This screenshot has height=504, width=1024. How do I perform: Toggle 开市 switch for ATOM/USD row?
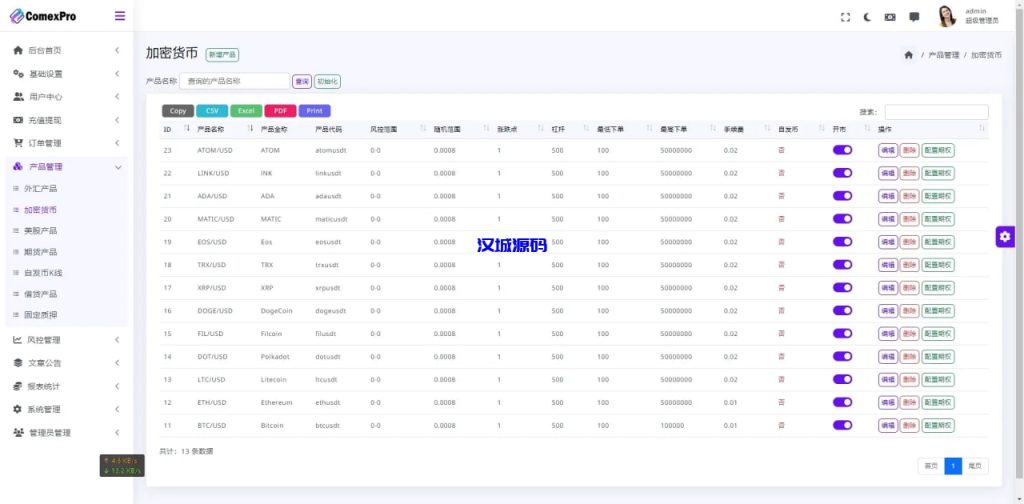[x=842, y=150]
